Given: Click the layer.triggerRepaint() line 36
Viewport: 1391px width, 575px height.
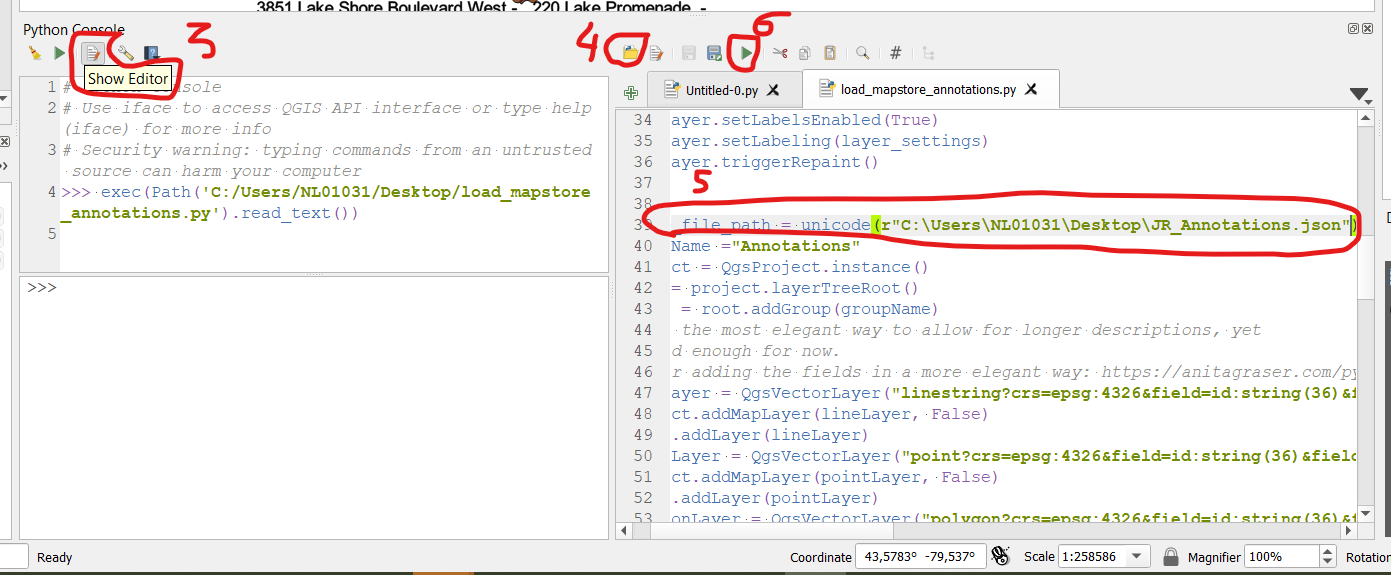Looking at the screenshot, I should tap(774, 162).
